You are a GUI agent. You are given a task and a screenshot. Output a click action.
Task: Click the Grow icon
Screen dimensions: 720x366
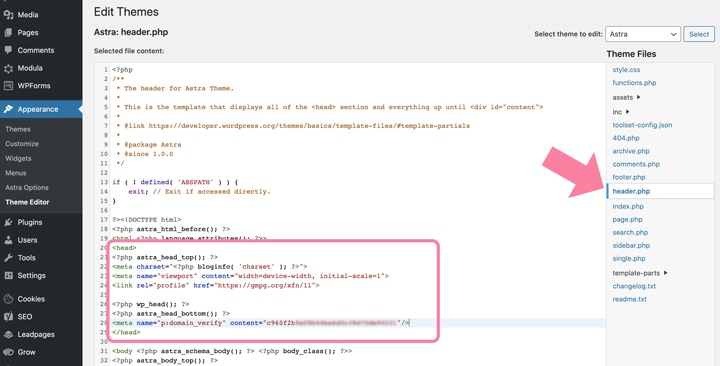(8, 352)
